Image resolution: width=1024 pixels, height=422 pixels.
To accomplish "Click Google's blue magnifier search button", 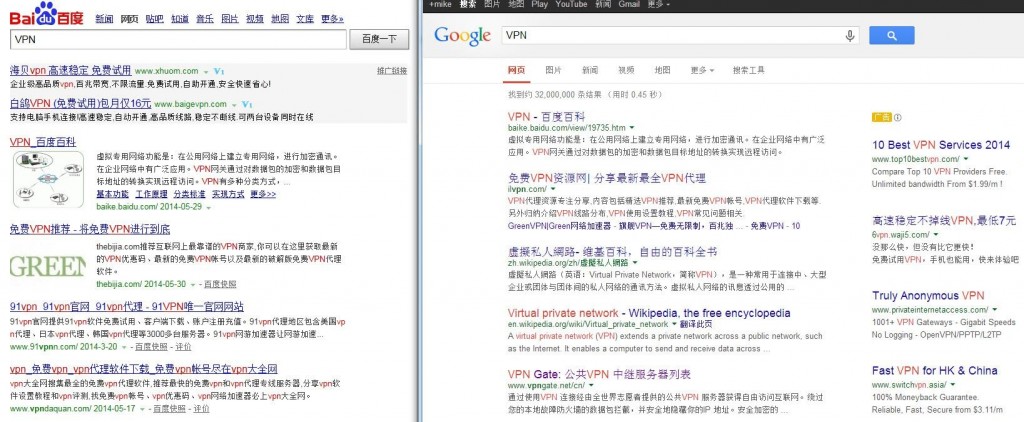I will click(x=891, y=35).
